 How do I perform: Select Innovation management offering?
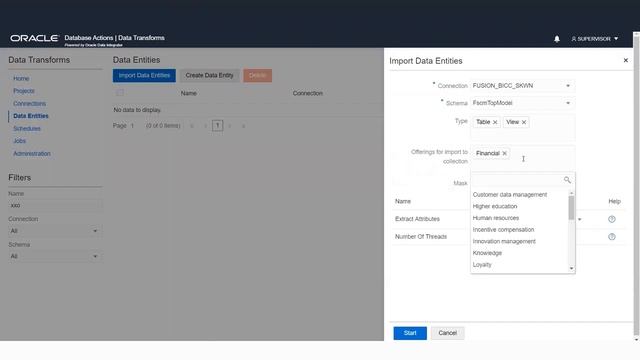pos(504,242)
